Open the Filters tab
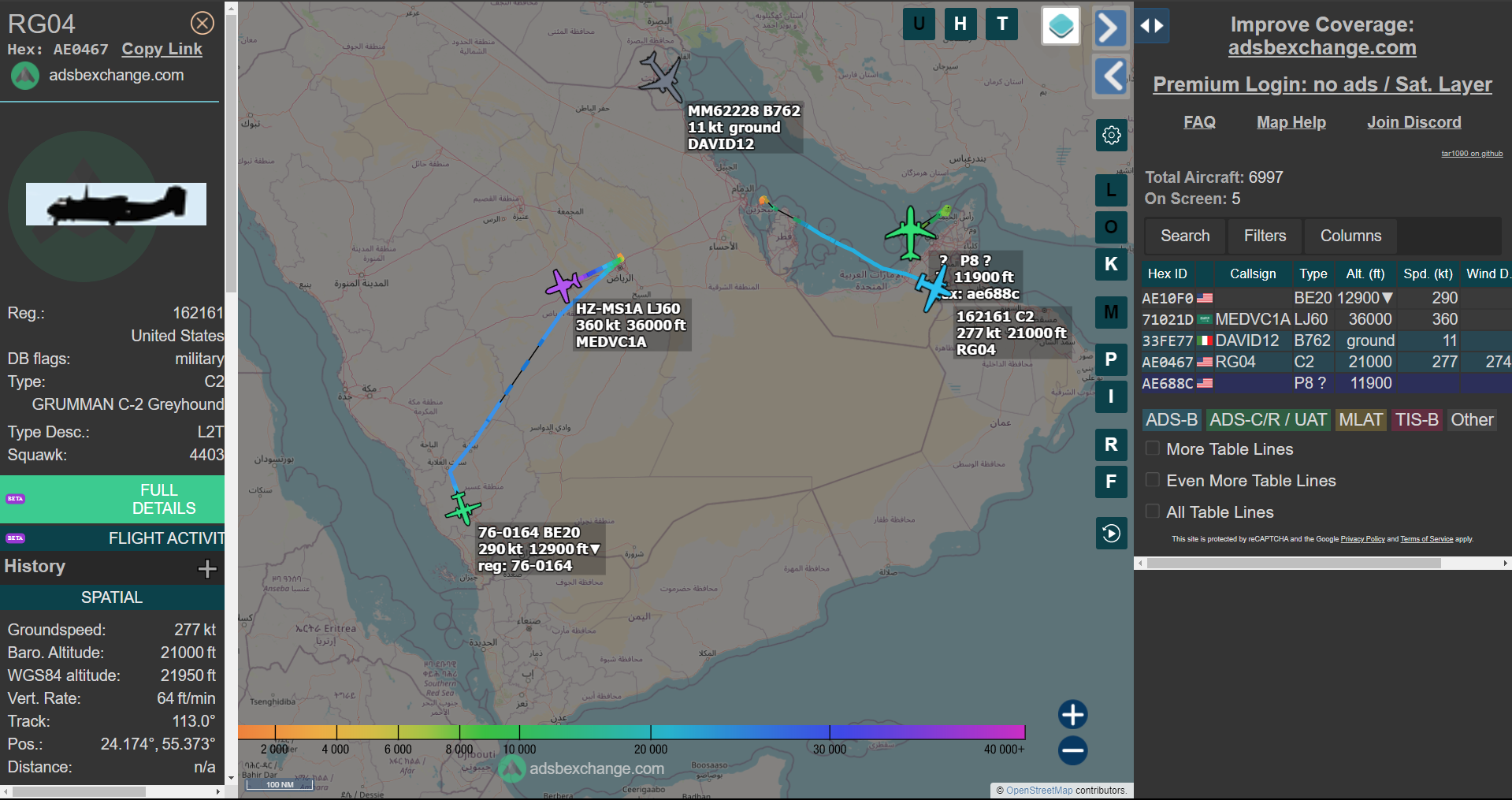 coord(1265,236)
